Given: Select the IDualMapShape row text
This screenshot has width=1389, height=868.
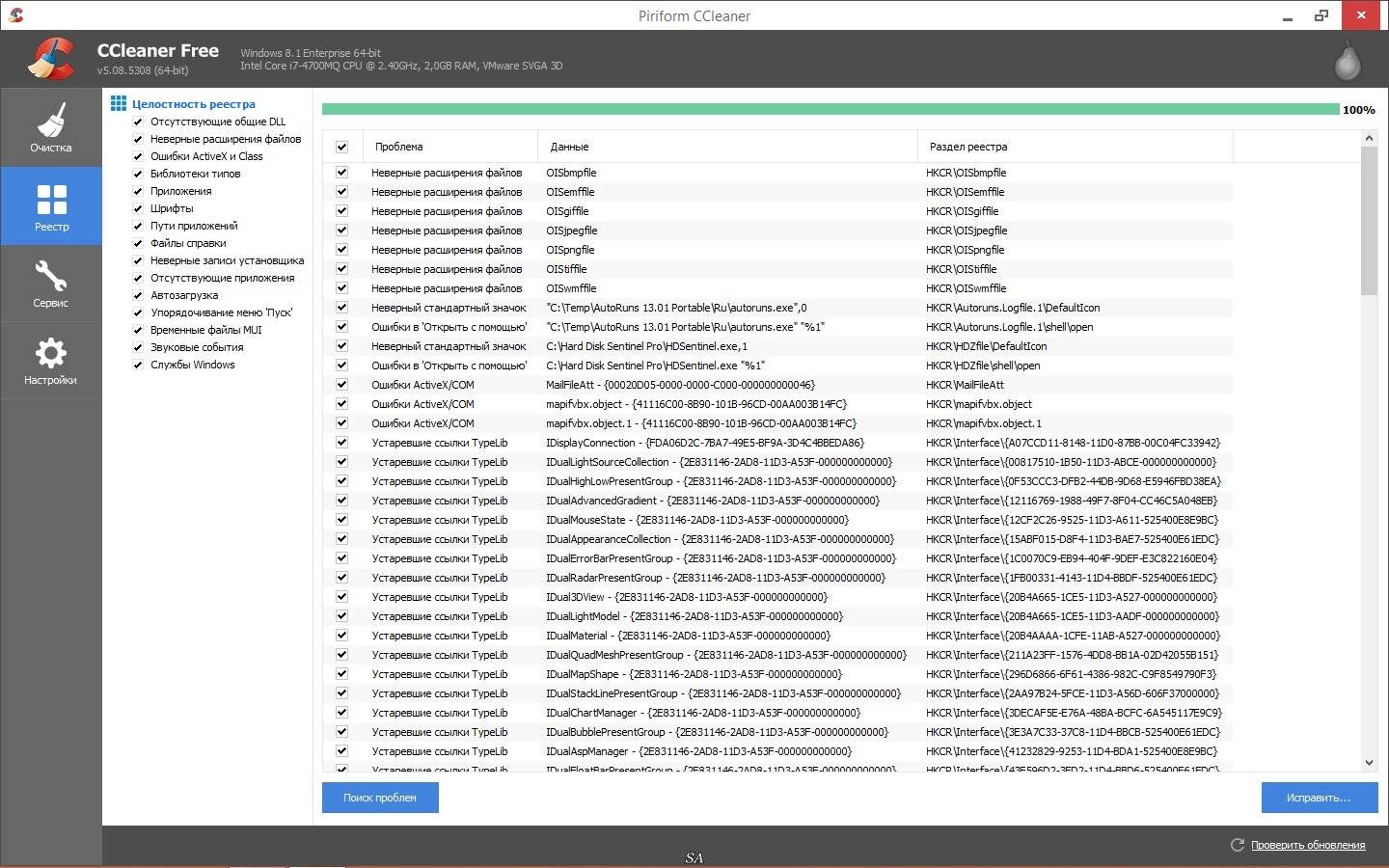Looking at the screenshot, I should 694,674.
